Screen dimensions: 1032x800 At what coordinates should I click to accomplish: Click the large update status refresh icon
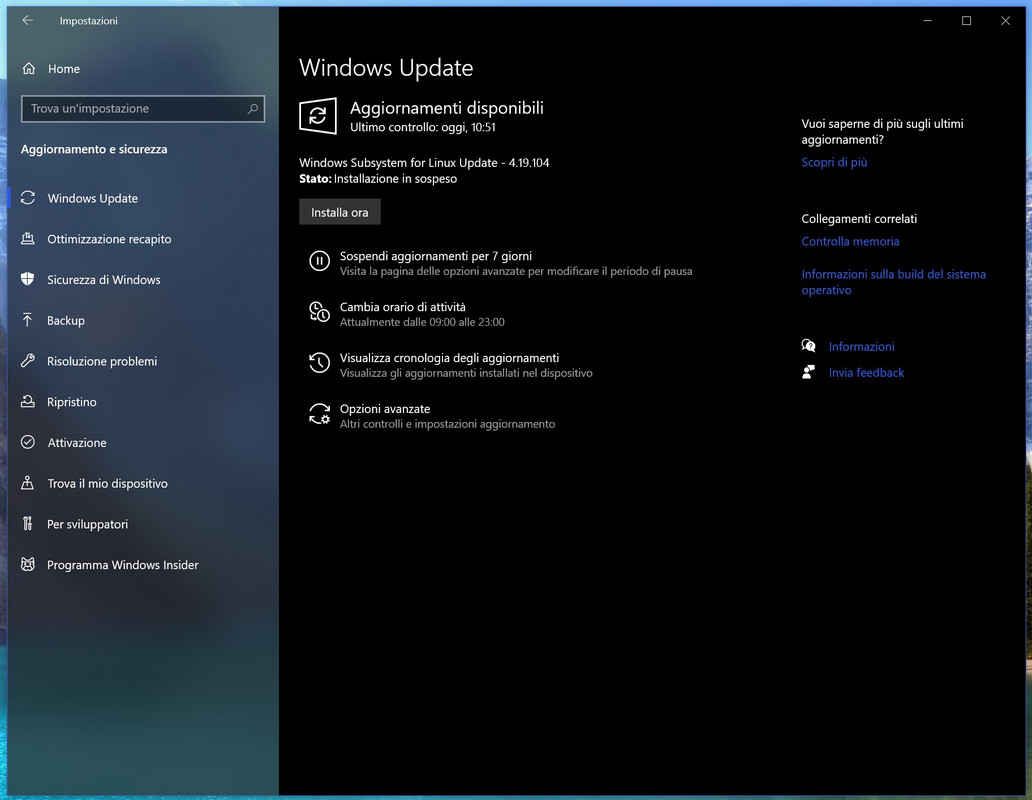pos(318,116)
